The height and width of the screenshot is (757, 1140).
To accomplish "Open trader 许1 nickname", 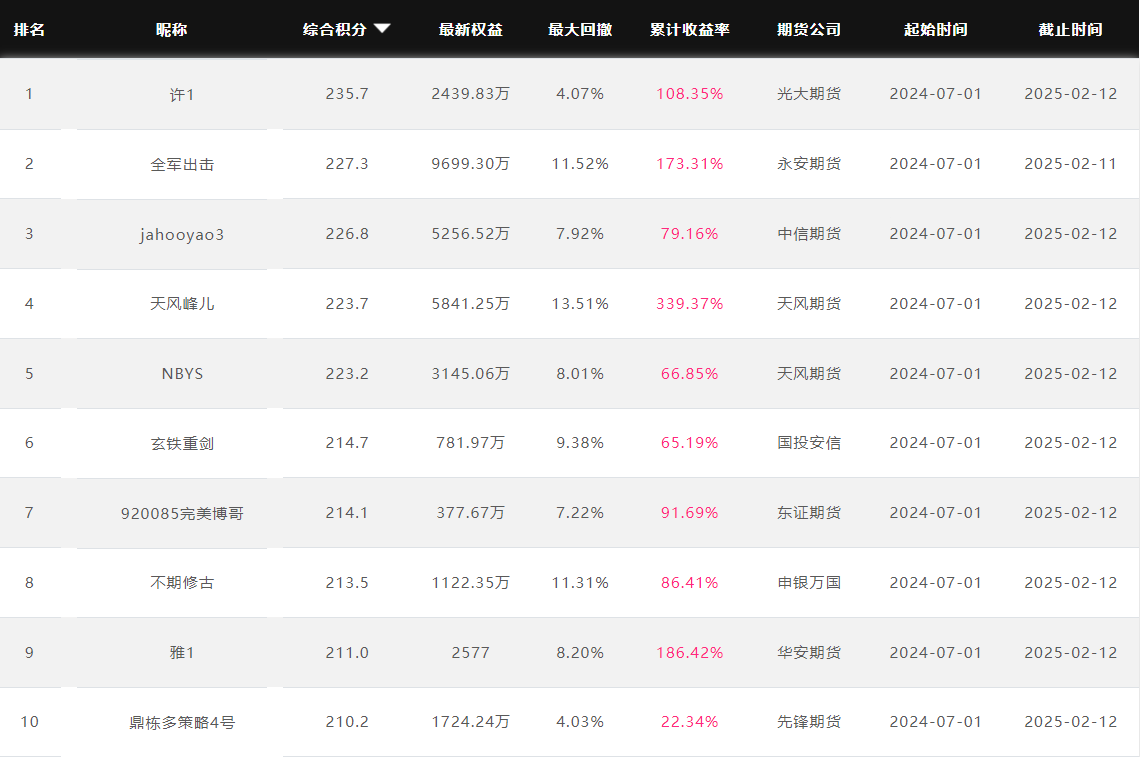I will [x=182, y=95].
